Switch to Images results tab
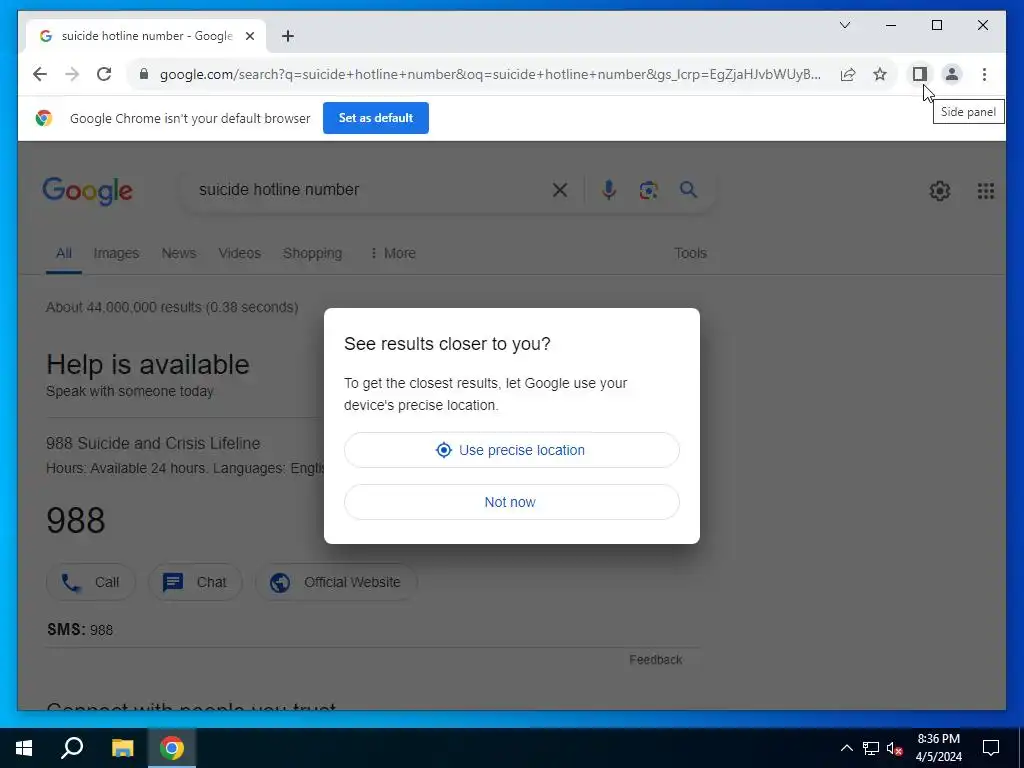Image resolution: width=1024 pixels, height=768 pixels. (116, 253)
